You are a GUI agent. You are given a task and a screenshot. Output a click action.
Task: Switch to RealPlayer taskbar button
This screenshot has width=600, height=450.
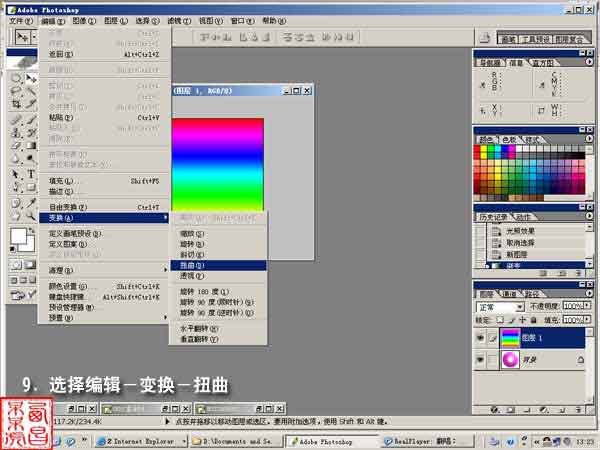point(428,441)
